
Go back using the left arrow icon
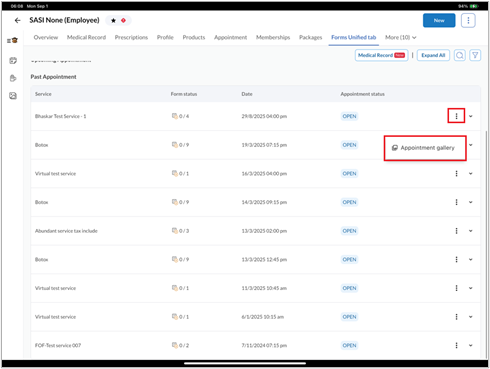pos(17,21)
